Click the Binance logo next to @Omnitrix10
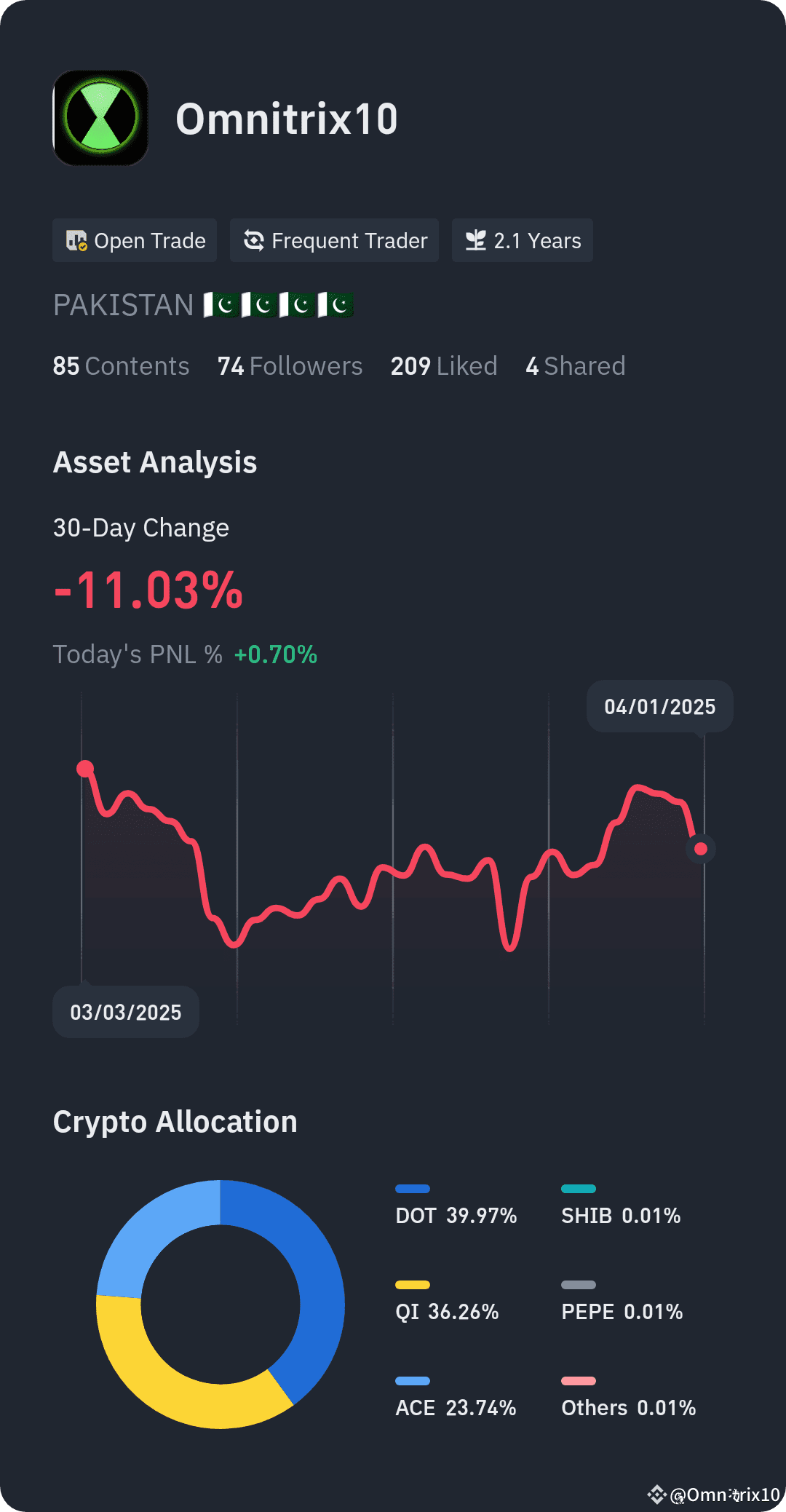Image resolution: width=786 pixels, height=1512 pixels. pyautogui.click(x=656, y=1495)
